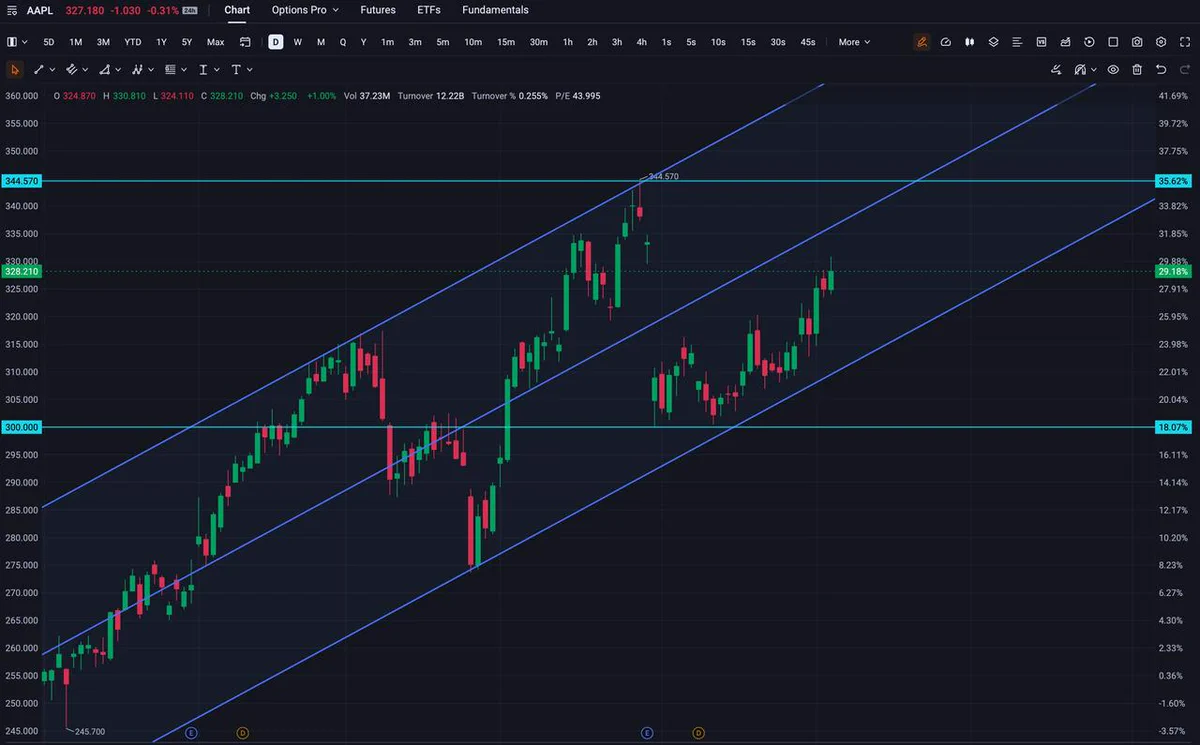The image size is (1200, 745).
Task: Set range to 5Y
Action: click(x=187, y=42)
